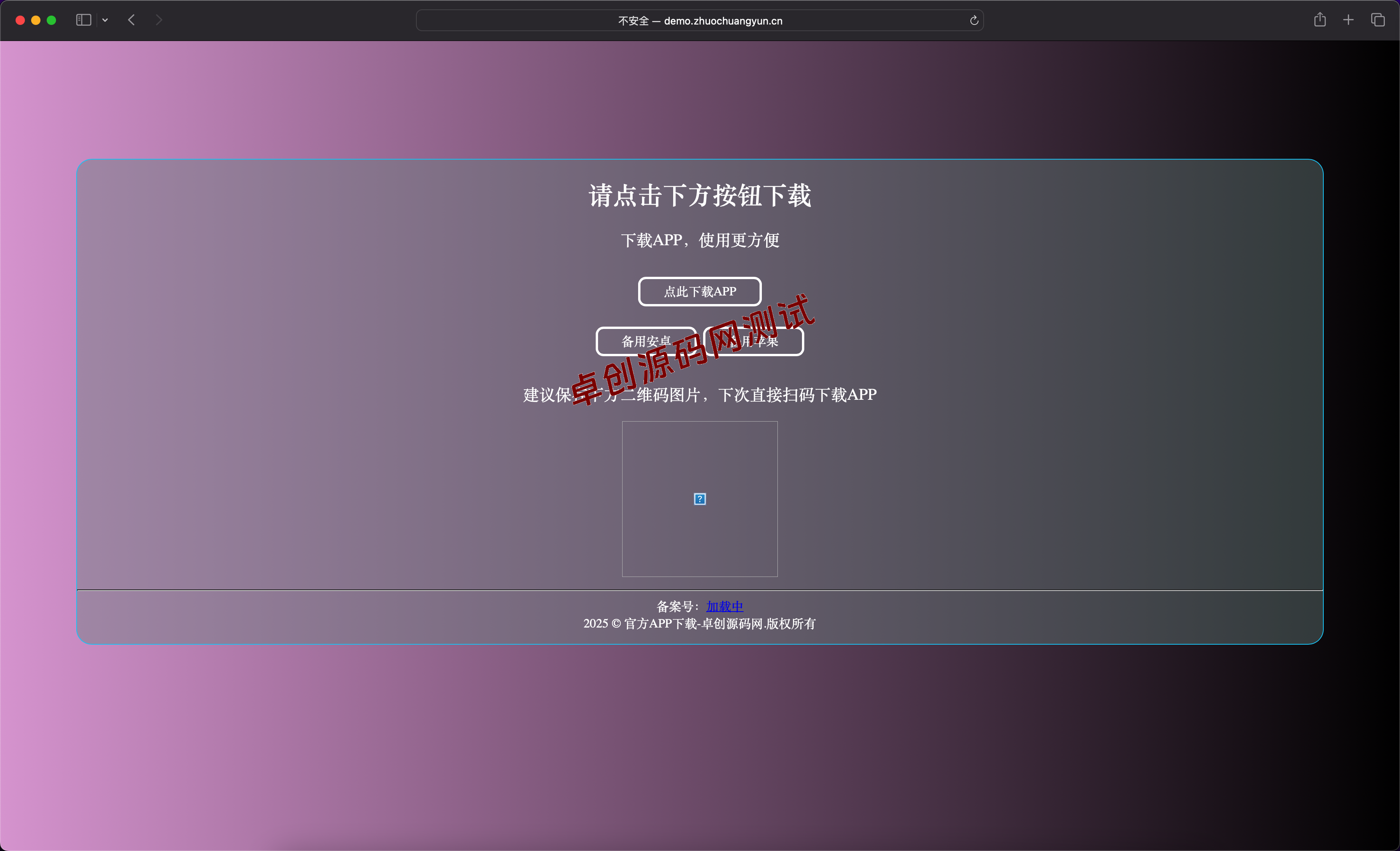The image size is (1400, 851).
Task: Open a new tab with plus icon
Action: click(1348, 20)
